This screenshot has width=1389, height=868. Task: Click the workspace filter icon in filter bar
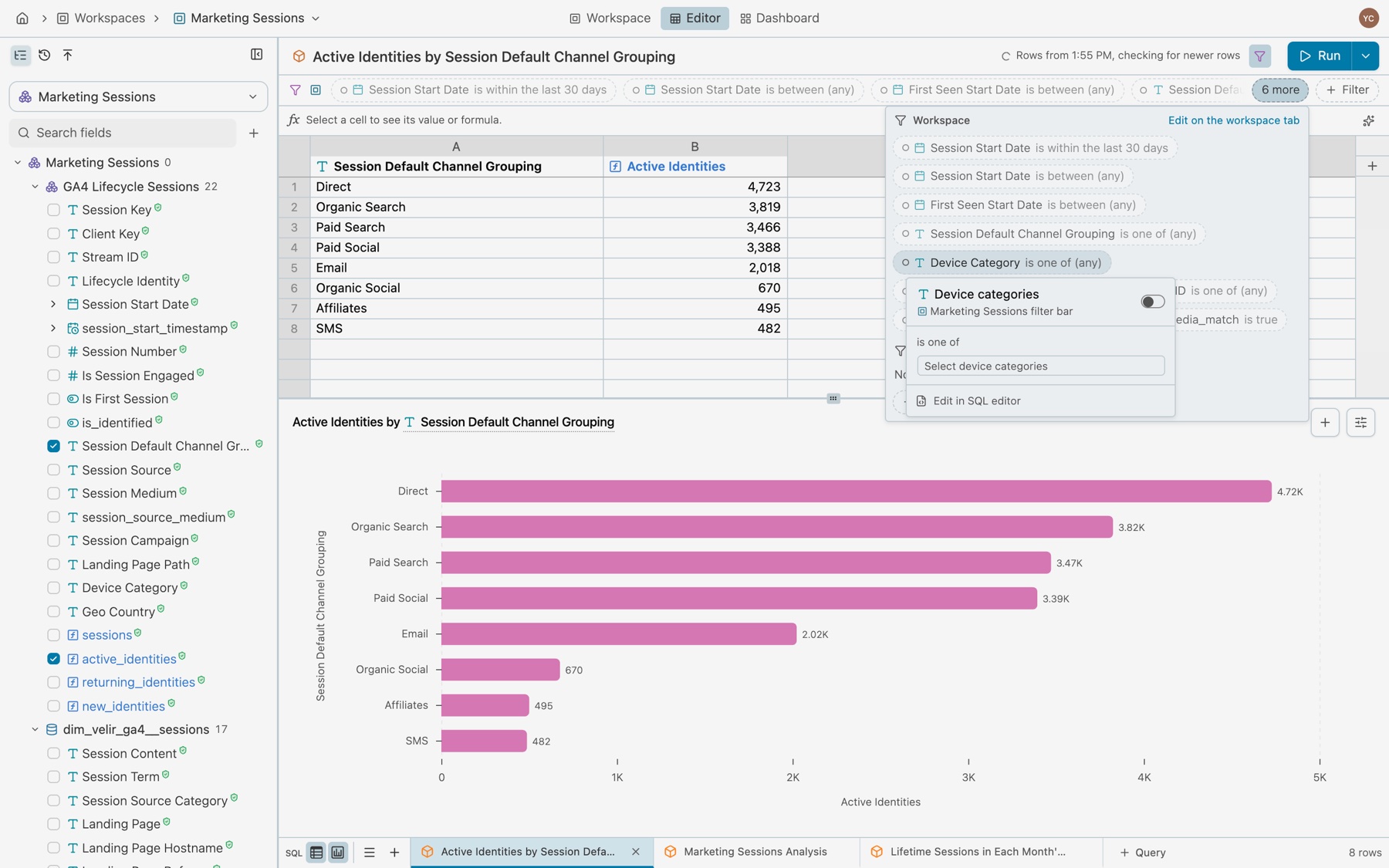point(316,90)
